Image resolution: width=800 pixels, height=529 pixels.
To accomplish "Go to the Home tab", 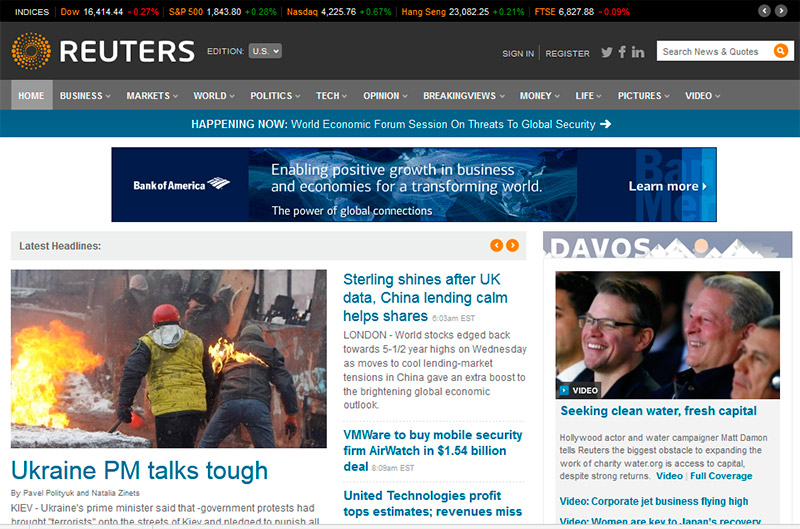I will pos(32,95).
